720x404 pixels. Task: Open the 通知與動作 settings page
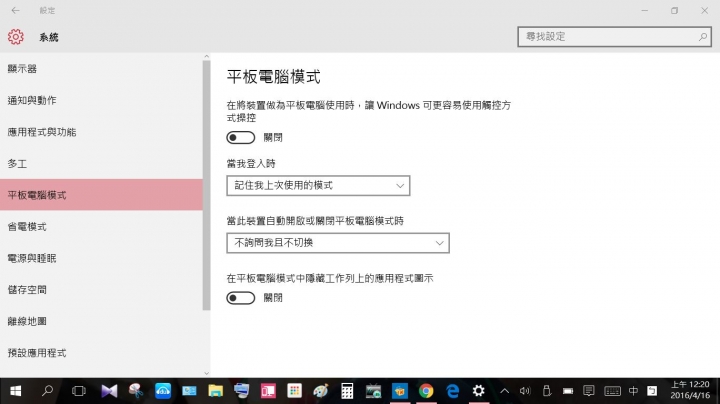101,101
